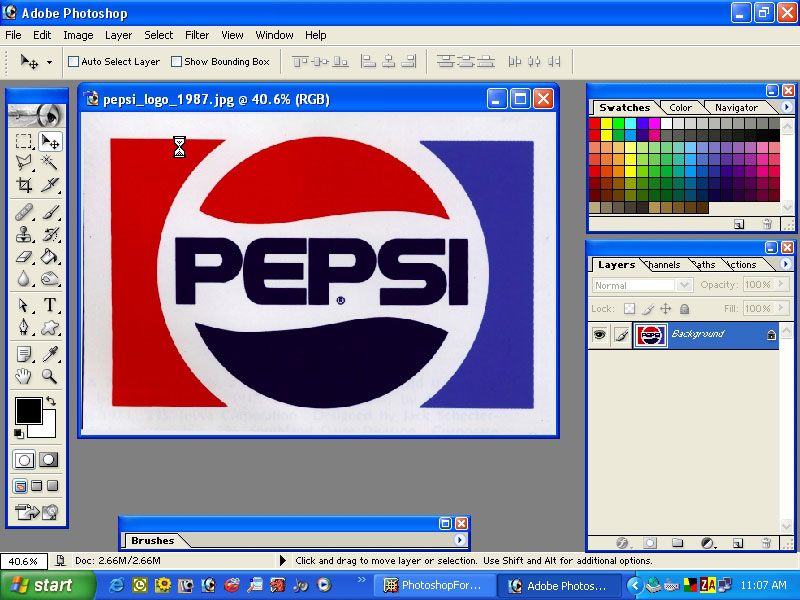800x600 pixels.
Task: Select the Custom Shape tool
Action: [50, 327]
